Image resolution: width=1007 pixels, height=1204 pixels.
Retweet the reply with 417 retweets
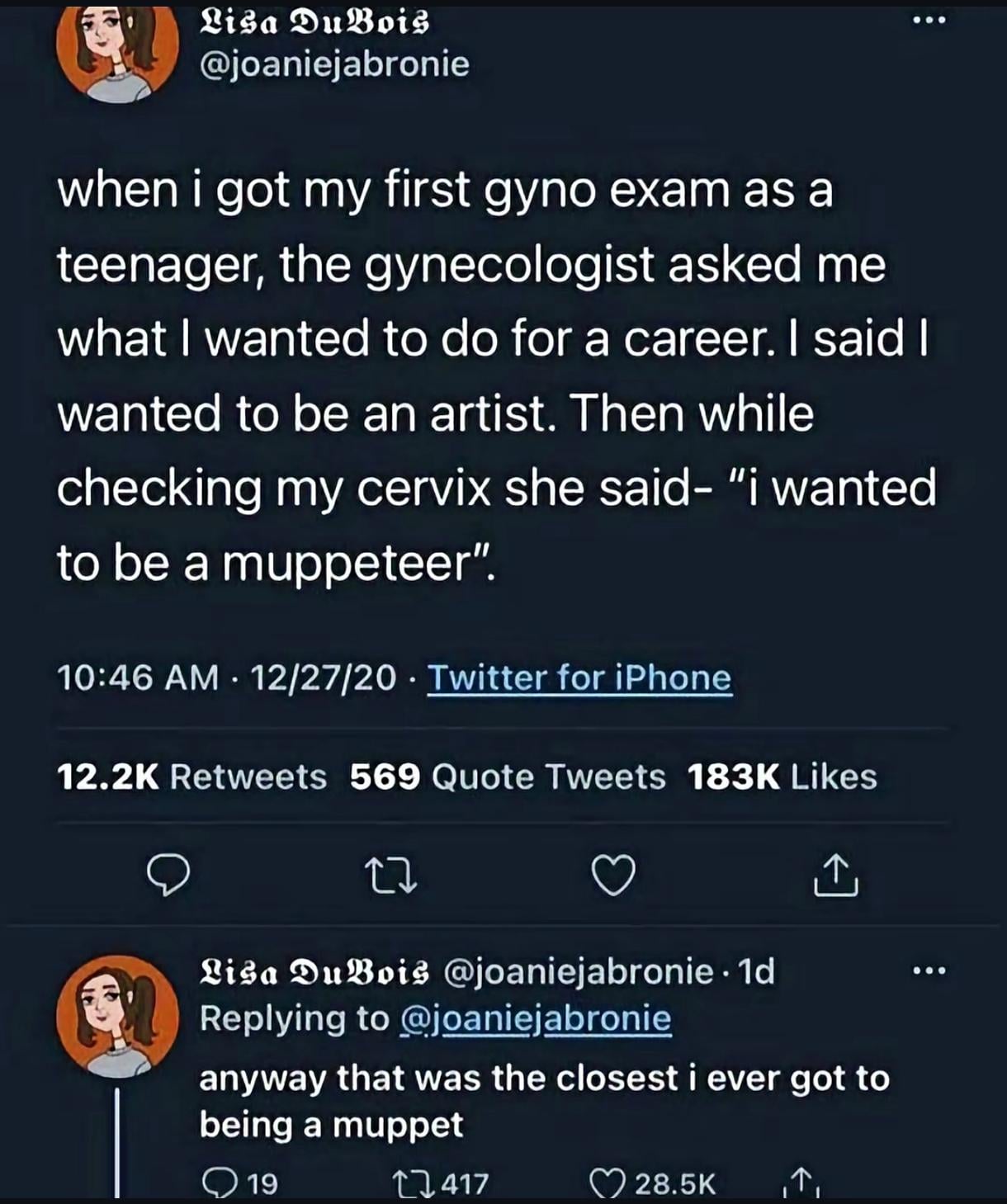(x=408, y=1183)
